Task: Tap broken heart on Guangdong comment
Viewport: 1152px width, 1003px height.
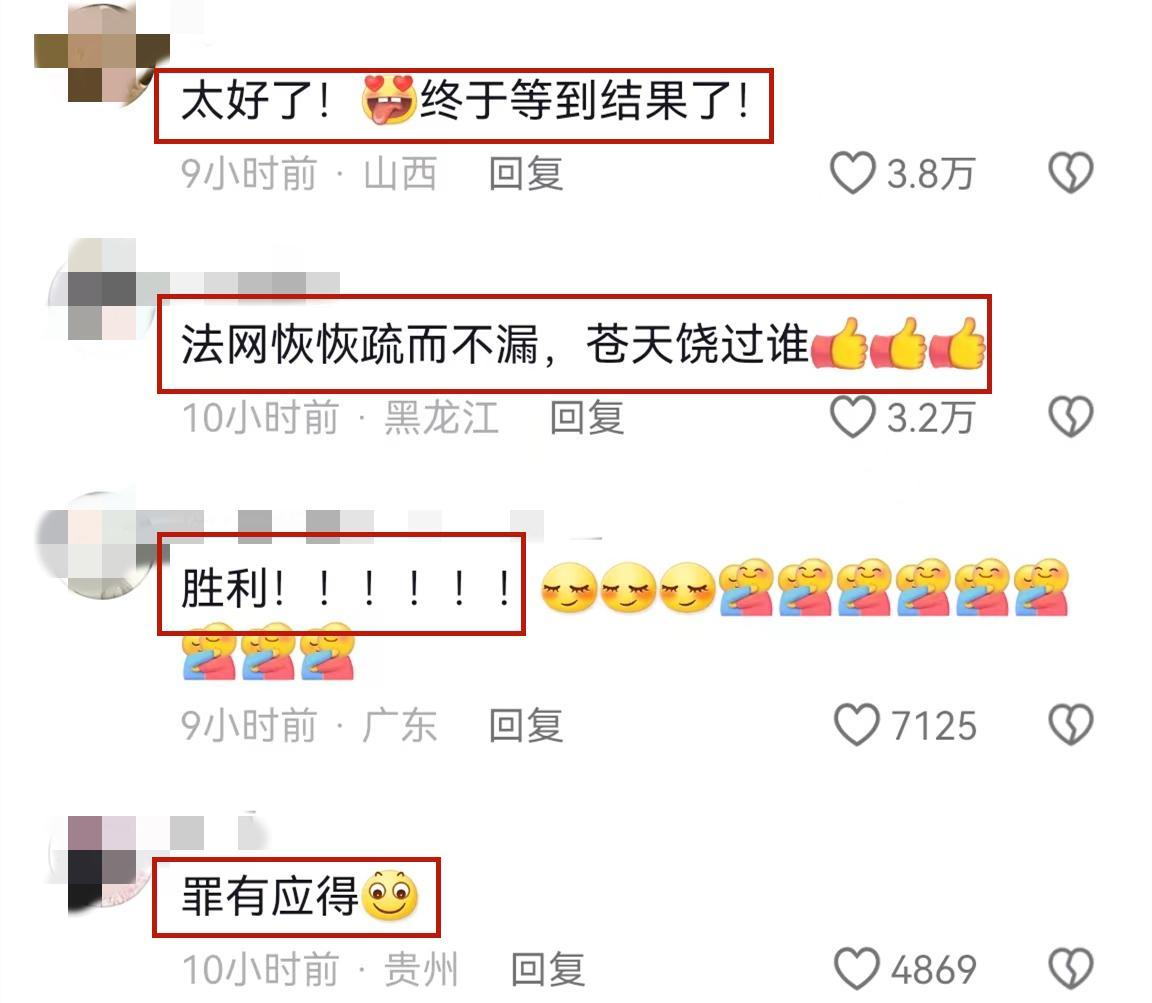Action: pos(1070,725)
